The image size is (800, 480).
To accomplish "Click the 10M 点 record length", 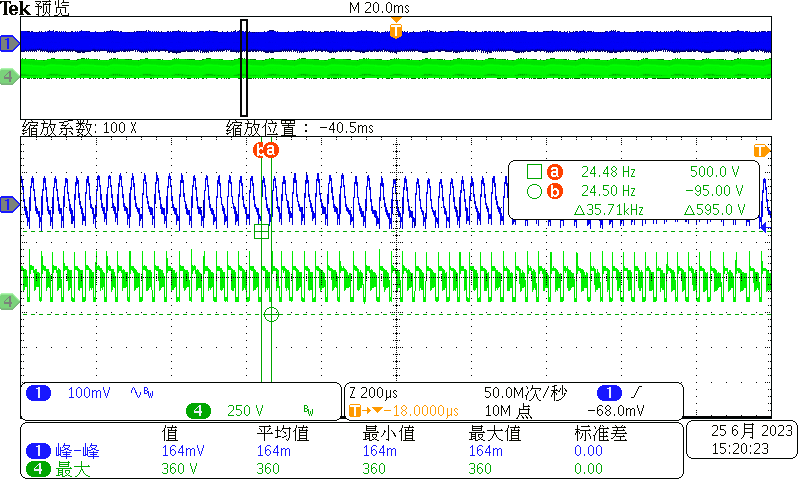I will pyautogui.click(x=508, y=411).
